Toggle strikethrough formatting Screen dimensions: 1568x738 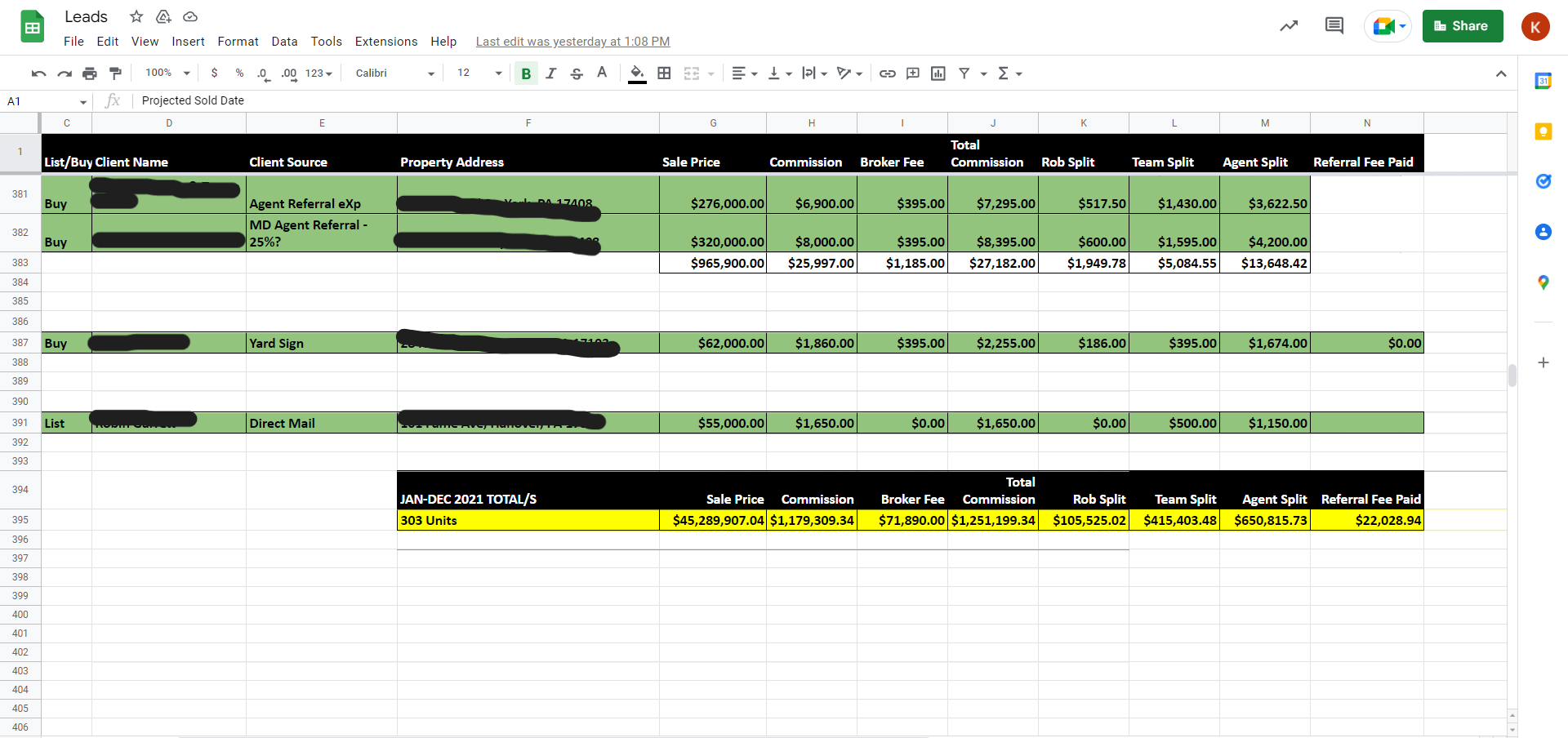577,73
